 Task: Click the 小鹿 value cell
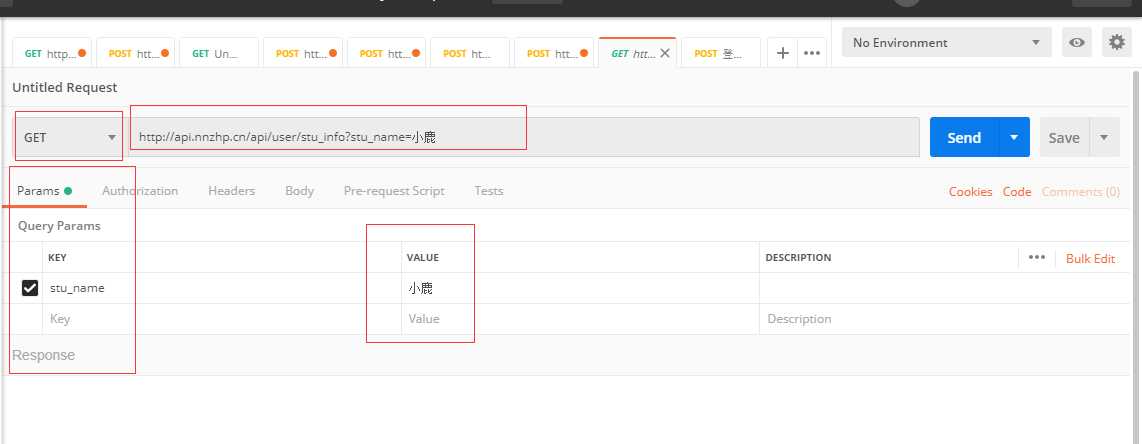tap(580, 288)
